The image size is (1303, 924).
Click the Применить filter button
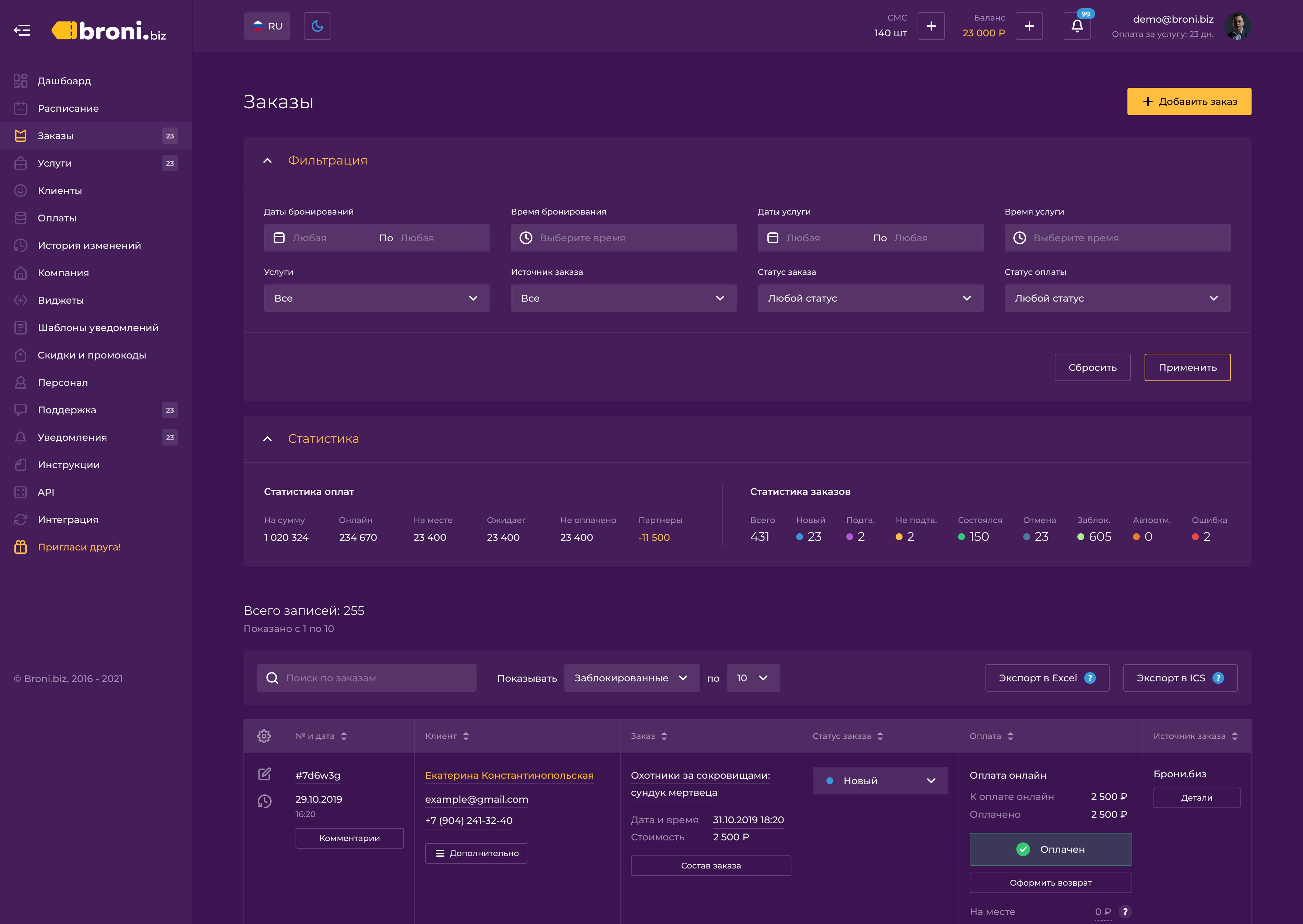click(1187, 367)
